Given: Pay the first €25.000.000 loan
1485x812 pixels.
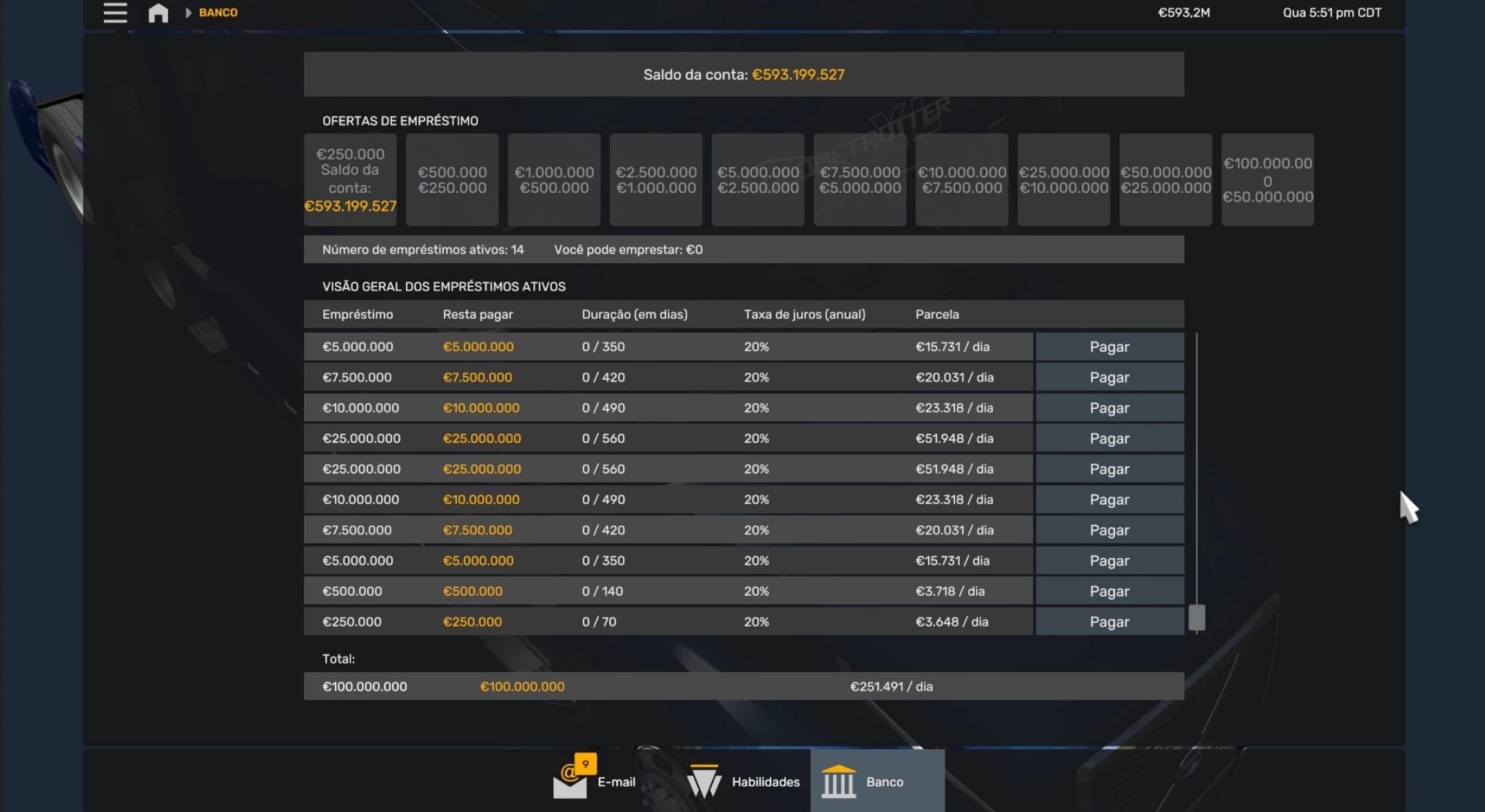Looking at the screenshot, I should tap(1109, 438).
